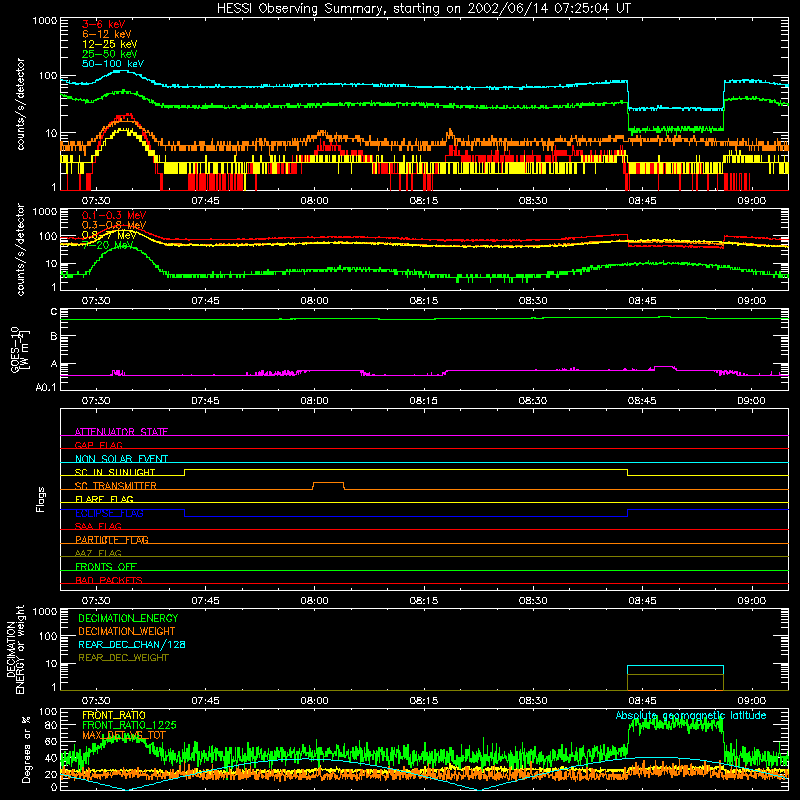Screen dimensions: 800x800
Task: Select the cyan 50-100 keV legend label
Action: click(113, 64)
